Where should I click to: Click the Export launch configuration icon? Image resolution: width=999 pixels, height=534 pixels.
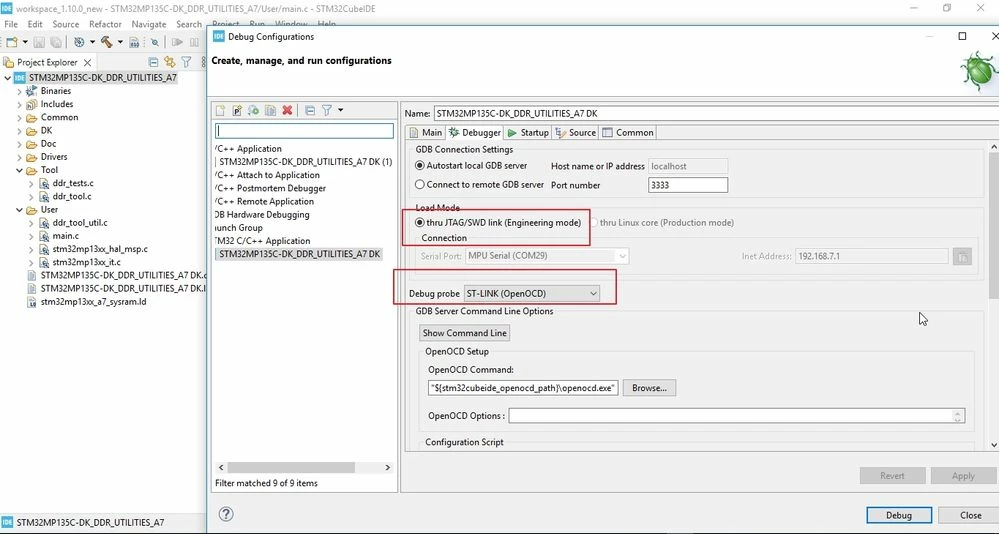point(254,110)
